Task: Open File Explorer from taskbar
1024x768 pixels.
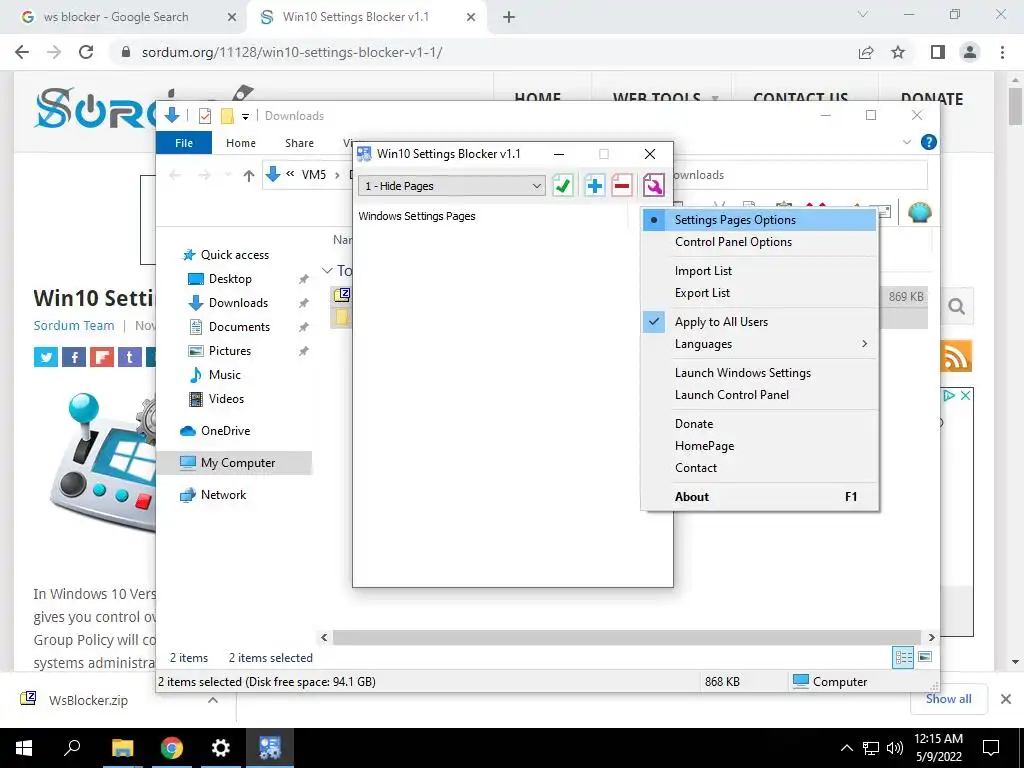Action: point(122,748)
